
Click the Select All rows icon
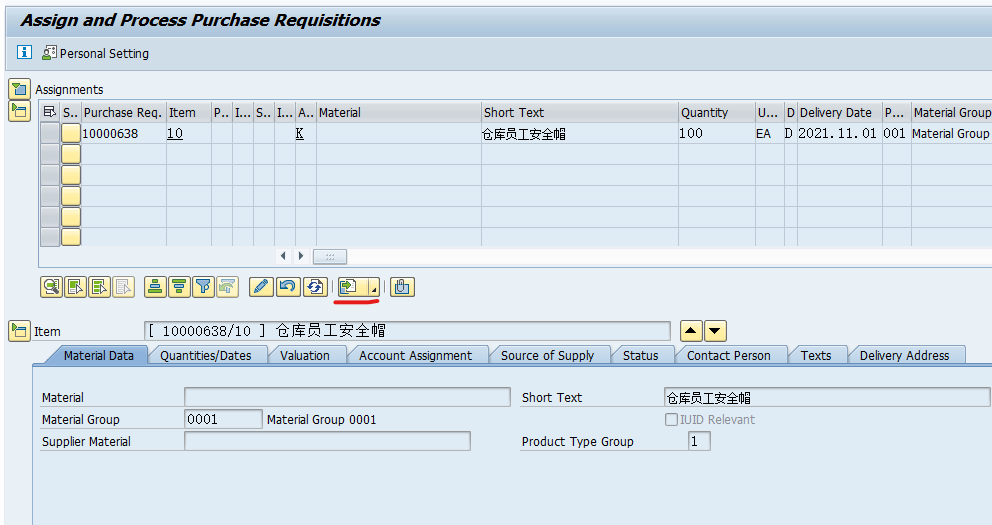point(75,287)
